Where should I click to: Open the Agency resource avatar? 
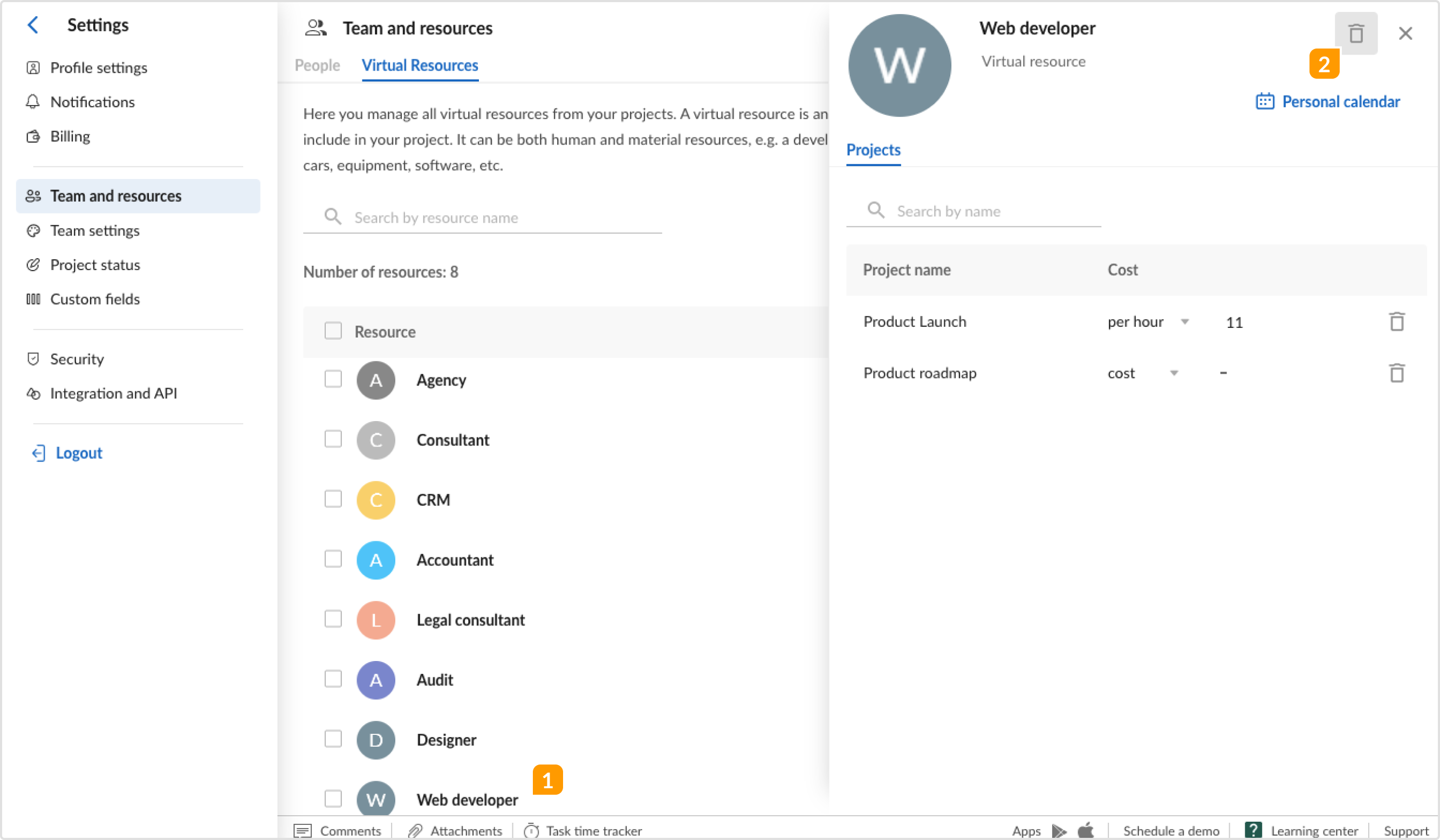pos(375,380)
